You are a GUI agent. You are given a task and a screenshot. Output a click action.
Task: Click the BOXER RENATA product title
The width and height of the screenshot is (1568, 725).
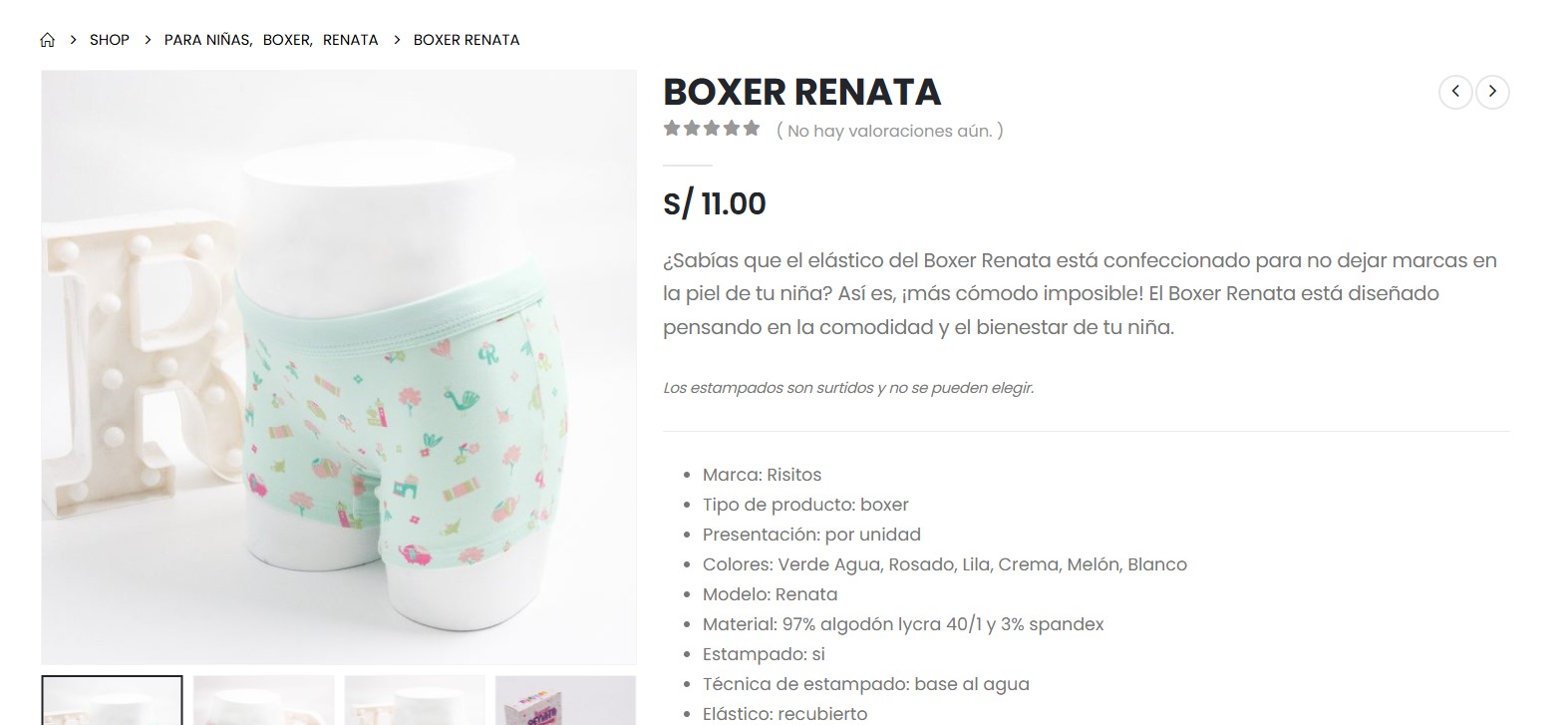[x=802, y=92]
